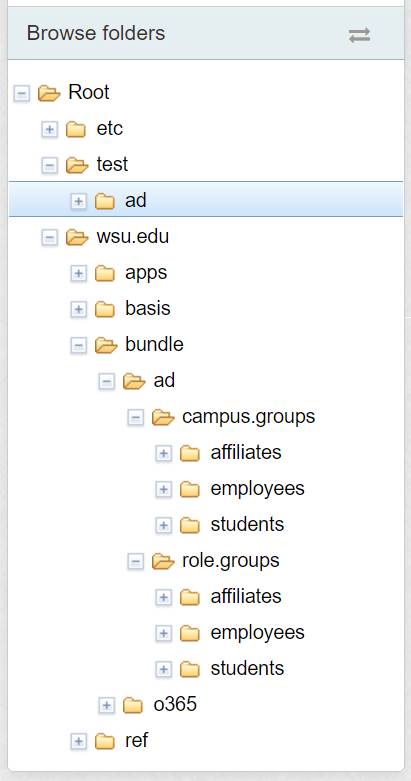Viewport: 411px width, 781px height.
Task: Expand the ad folder under test
Action: (x=78, y=201)
